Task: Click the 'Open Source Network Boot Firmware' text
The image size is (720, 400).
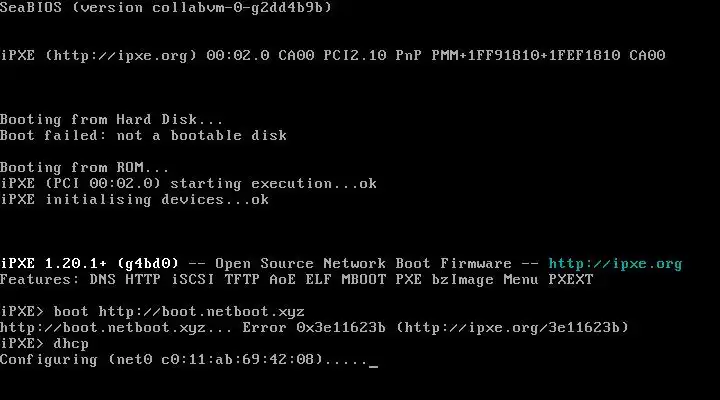Action: tap(363, 264)
